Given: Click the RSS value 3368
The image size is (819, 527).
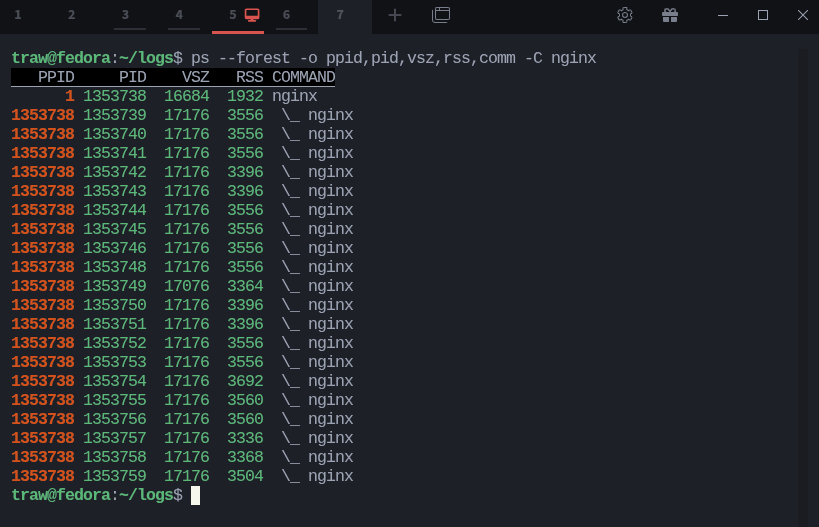Looking at the screenshot, I should coord(245,457).
